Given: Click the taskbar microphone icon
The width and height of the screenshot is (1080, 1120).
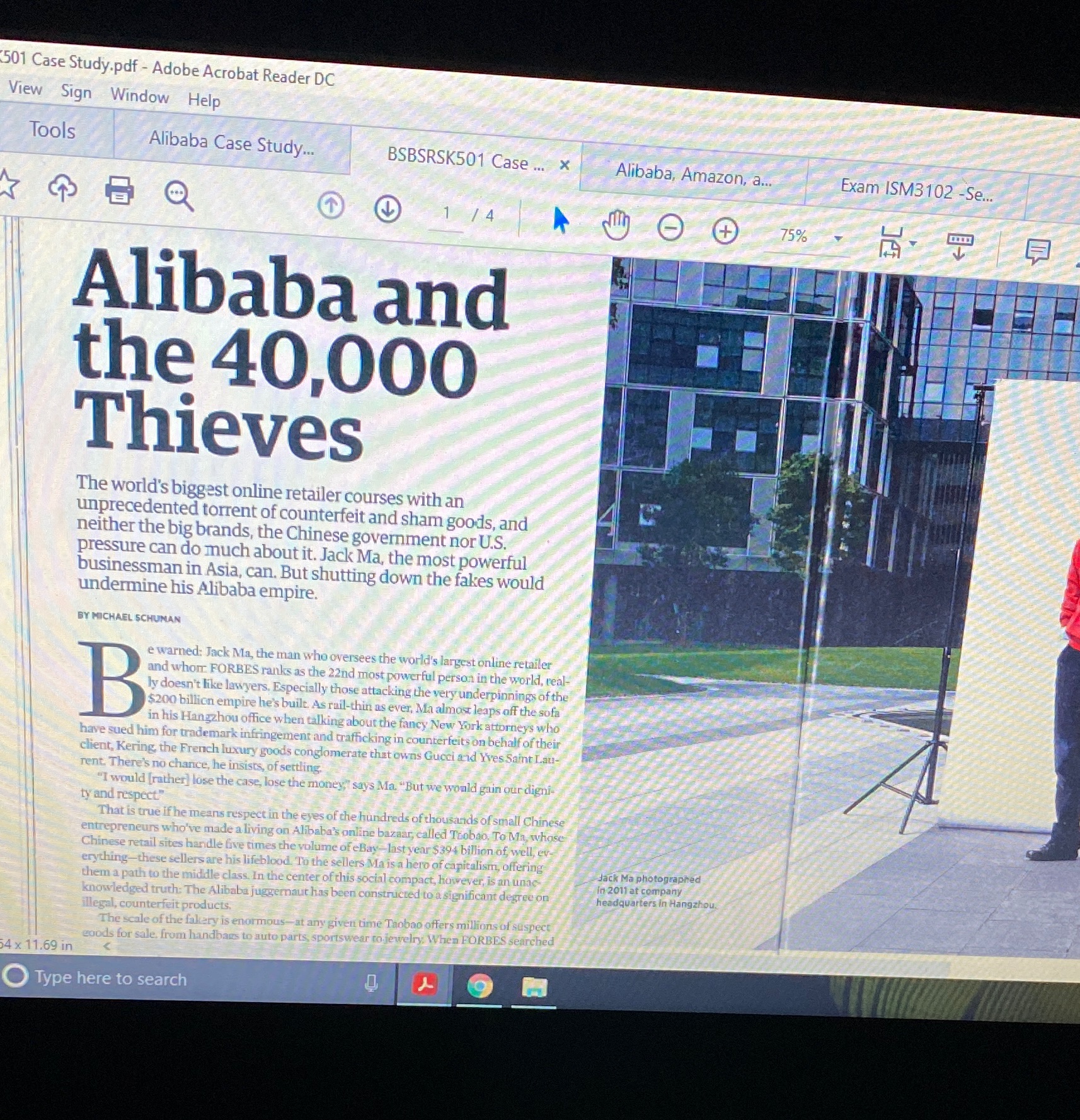Looking at the screenshot, I should (x=372, y=983).
